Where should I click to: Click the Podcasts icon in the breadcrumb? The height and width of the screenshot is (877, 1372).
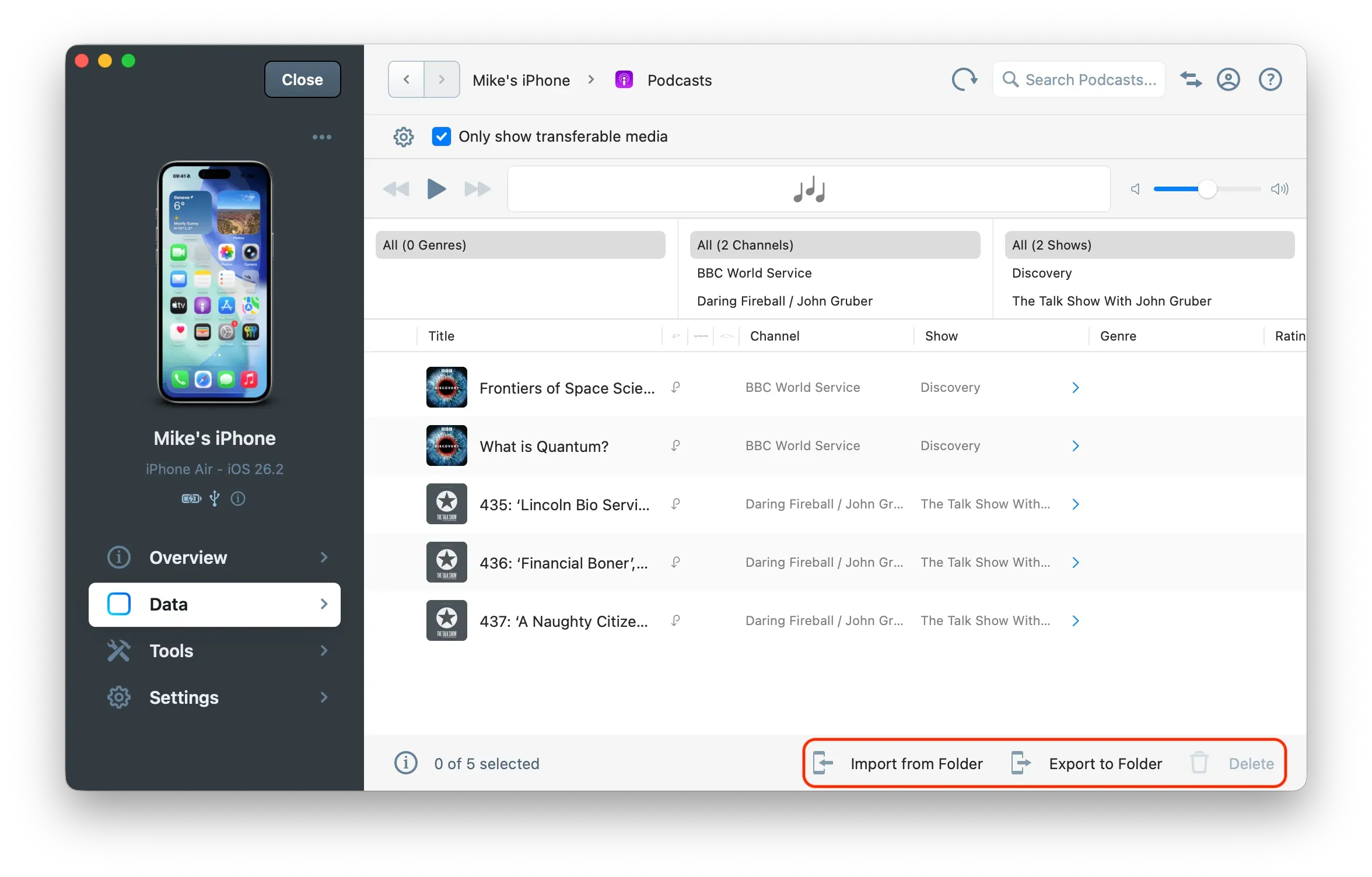(x=624, y=79)
